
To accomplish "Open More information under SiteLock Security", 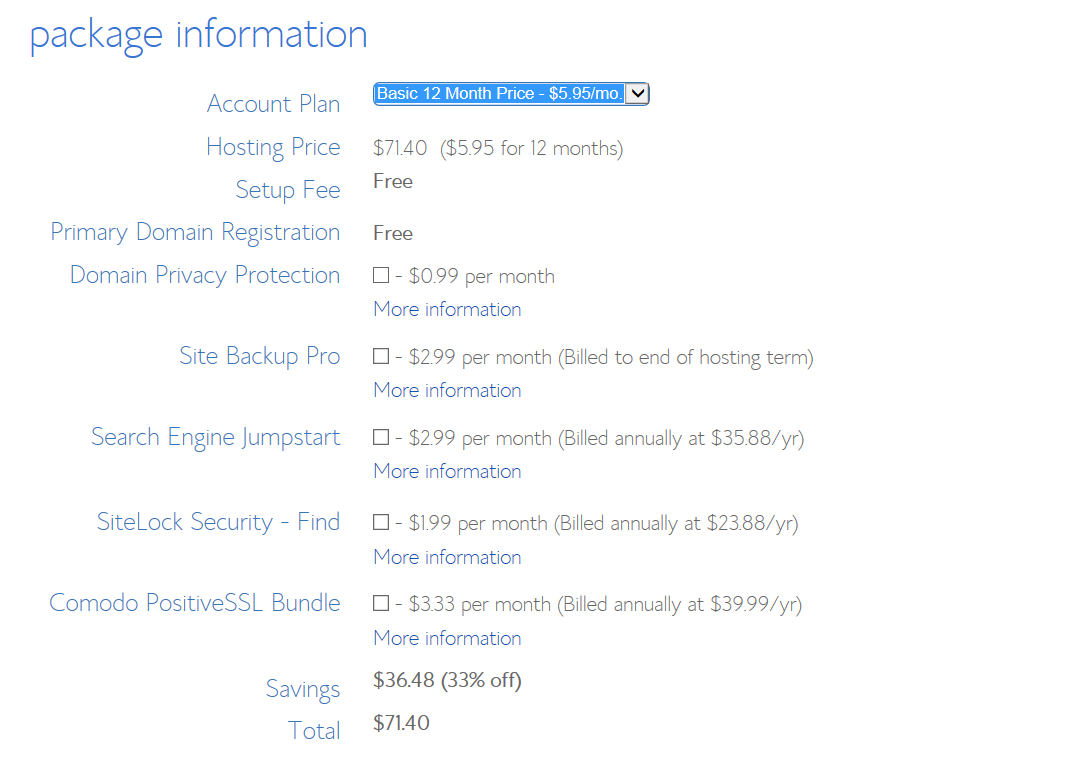I will (447, 557).
